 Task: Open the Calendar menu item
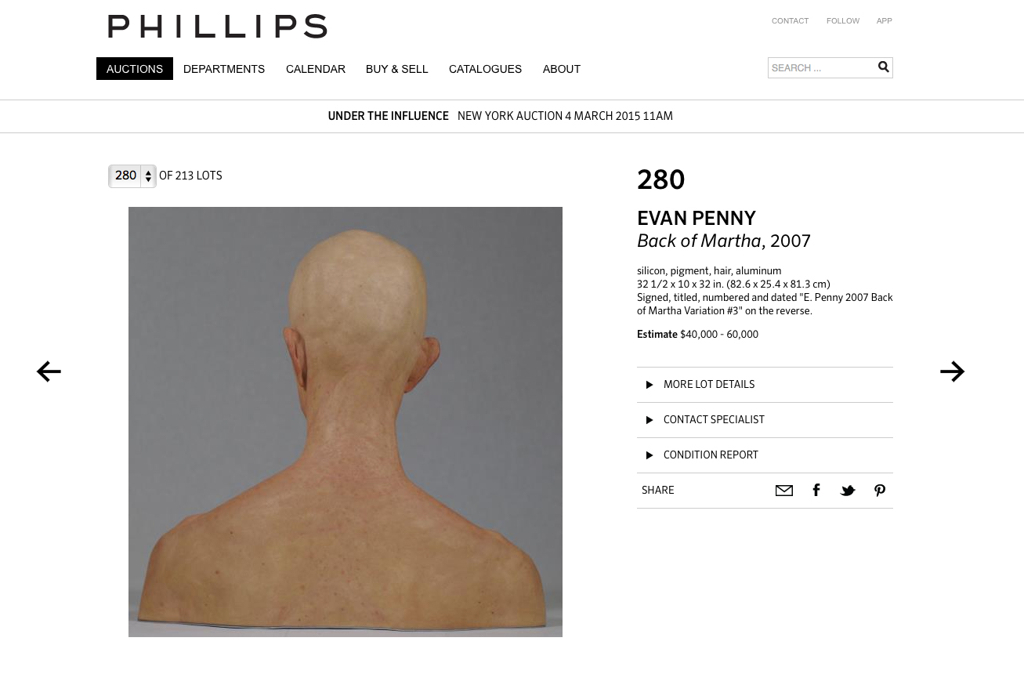click(315, 69)
